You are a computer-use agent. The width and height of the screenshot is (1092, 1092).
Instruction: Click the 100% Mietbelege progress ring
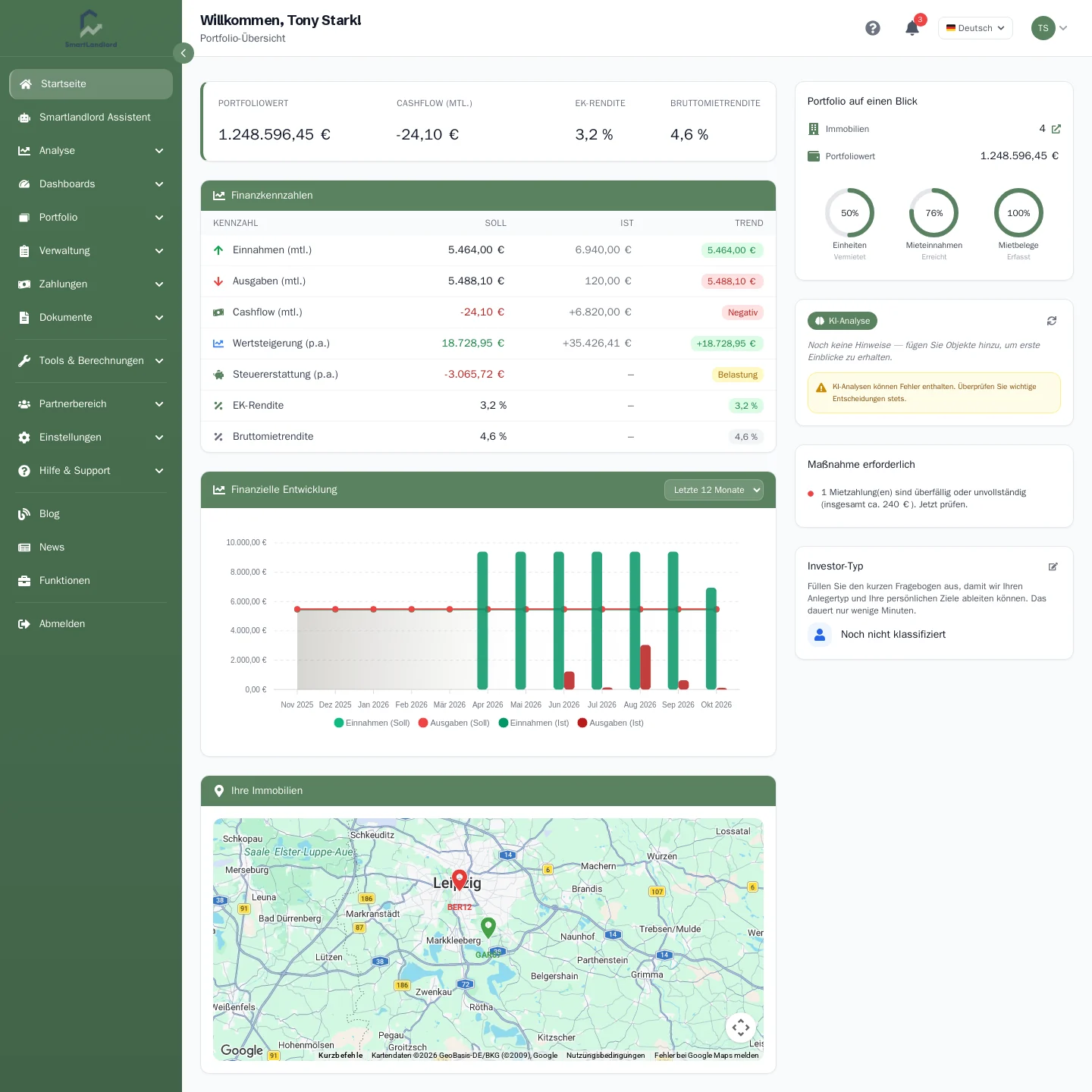tap(1018, 213)
